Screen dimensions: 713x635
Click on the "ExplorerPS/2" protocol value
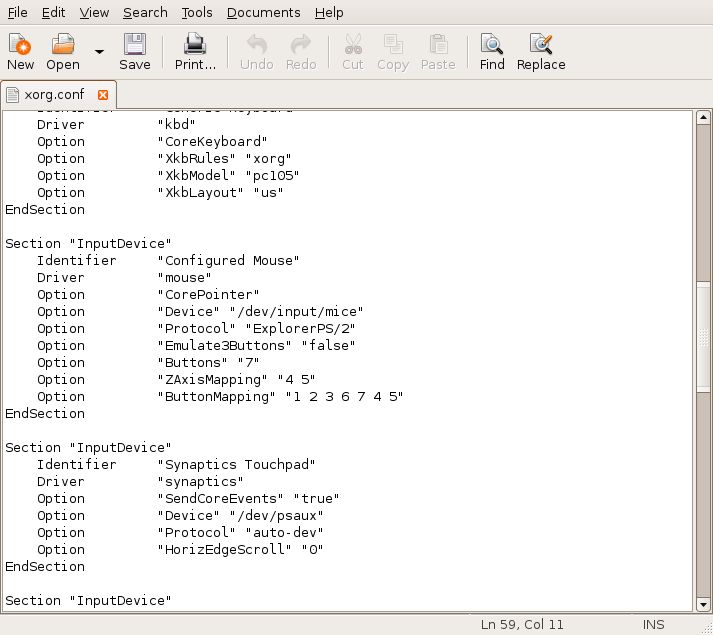tap(300, 328)
